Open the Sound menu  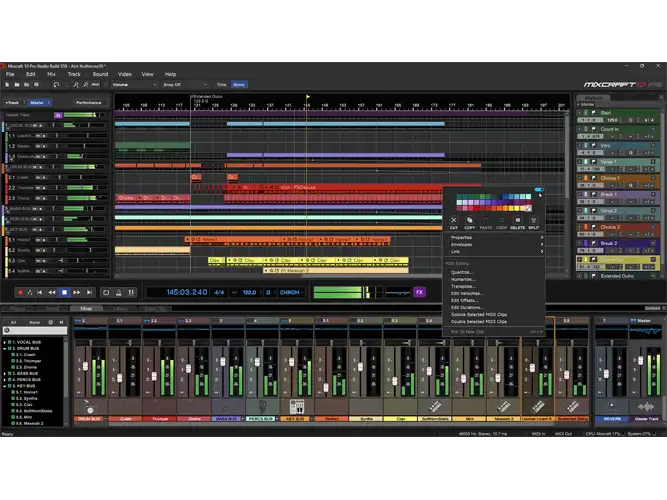click(100, 74)
